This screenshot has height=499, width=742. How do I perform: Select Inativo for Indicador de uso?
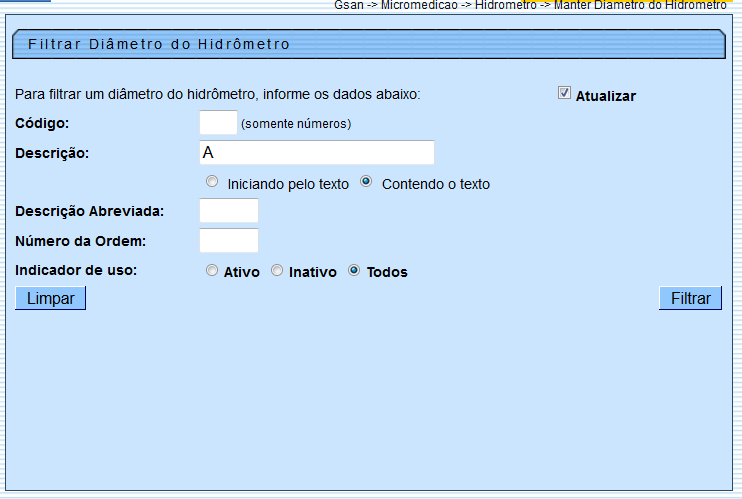coord(277,270)
